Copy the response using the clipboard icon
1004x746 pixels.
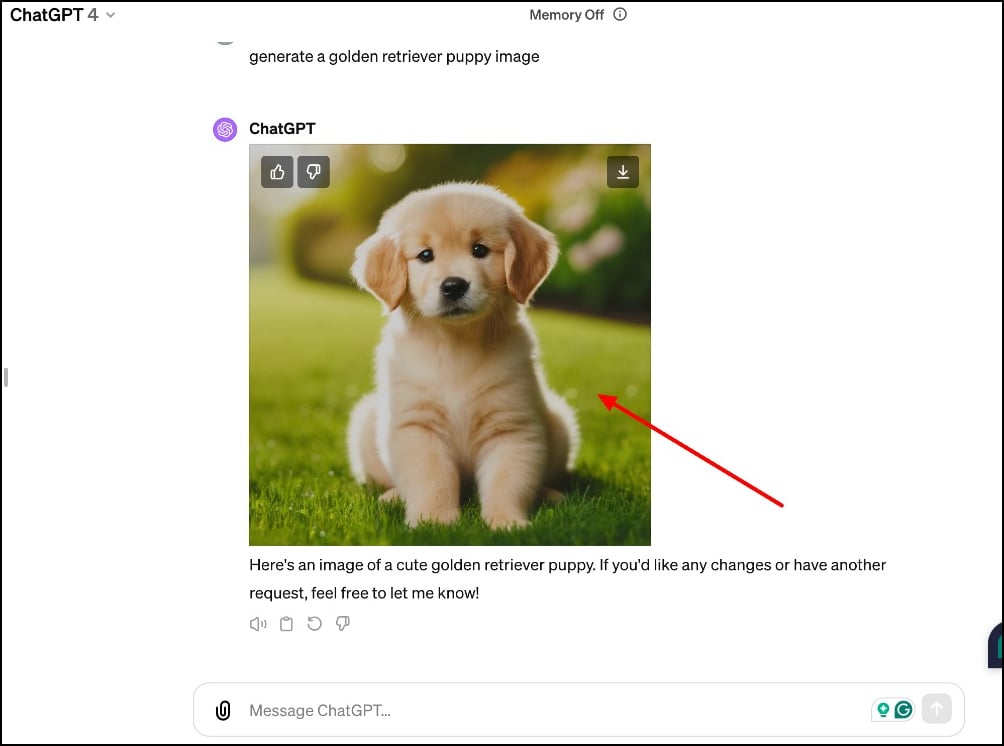286,623
